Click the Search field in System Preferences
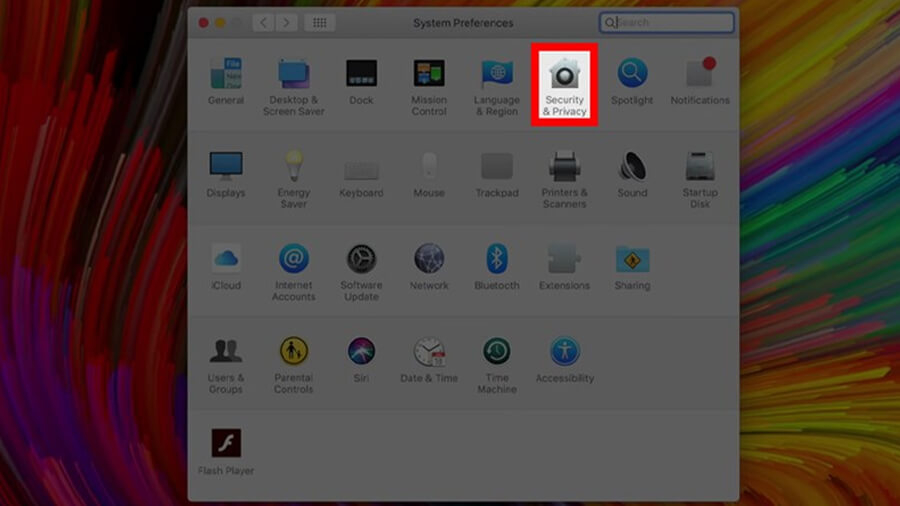Image resolution: width=900 pixels, height=506 pixels. pos(672,22)
